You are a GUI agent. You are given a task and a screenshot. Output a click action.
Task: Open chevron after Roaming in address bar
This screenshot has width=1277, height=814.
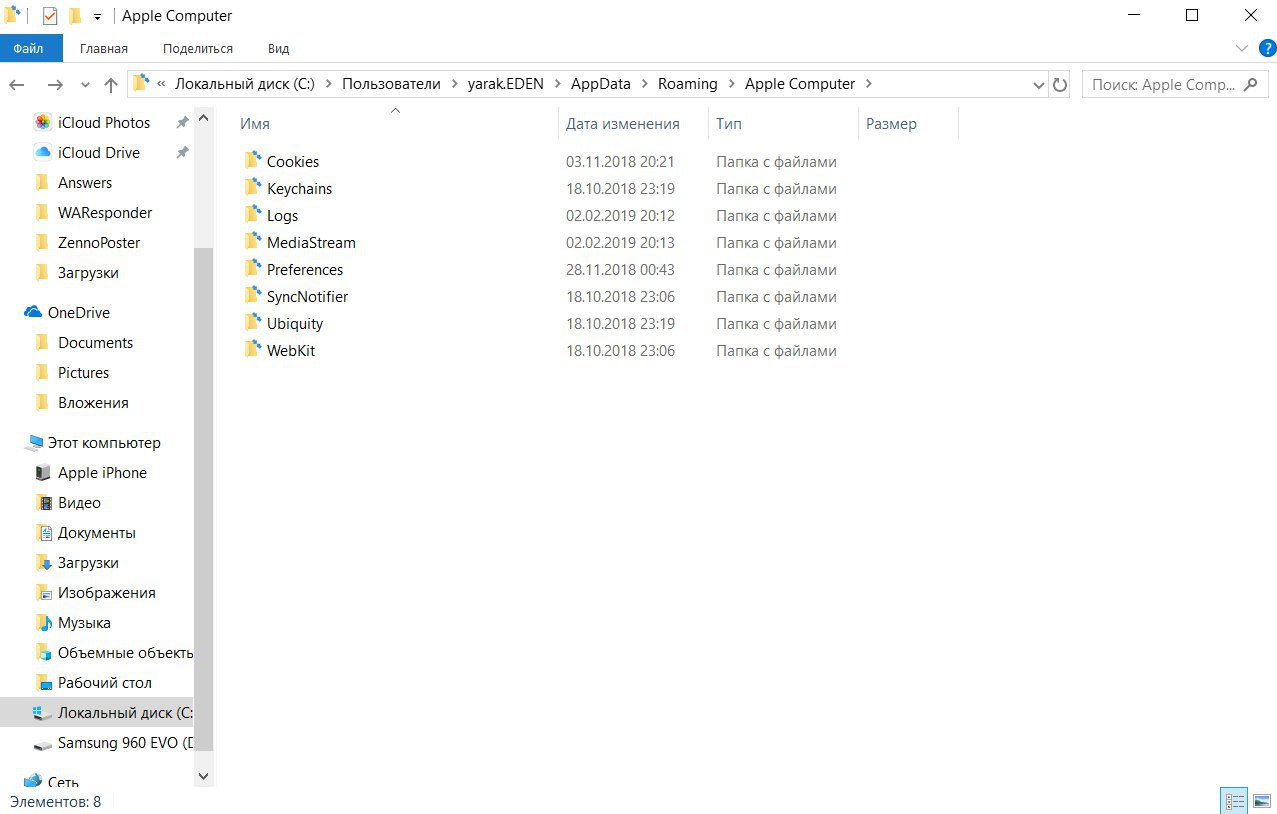pos(731,84)
